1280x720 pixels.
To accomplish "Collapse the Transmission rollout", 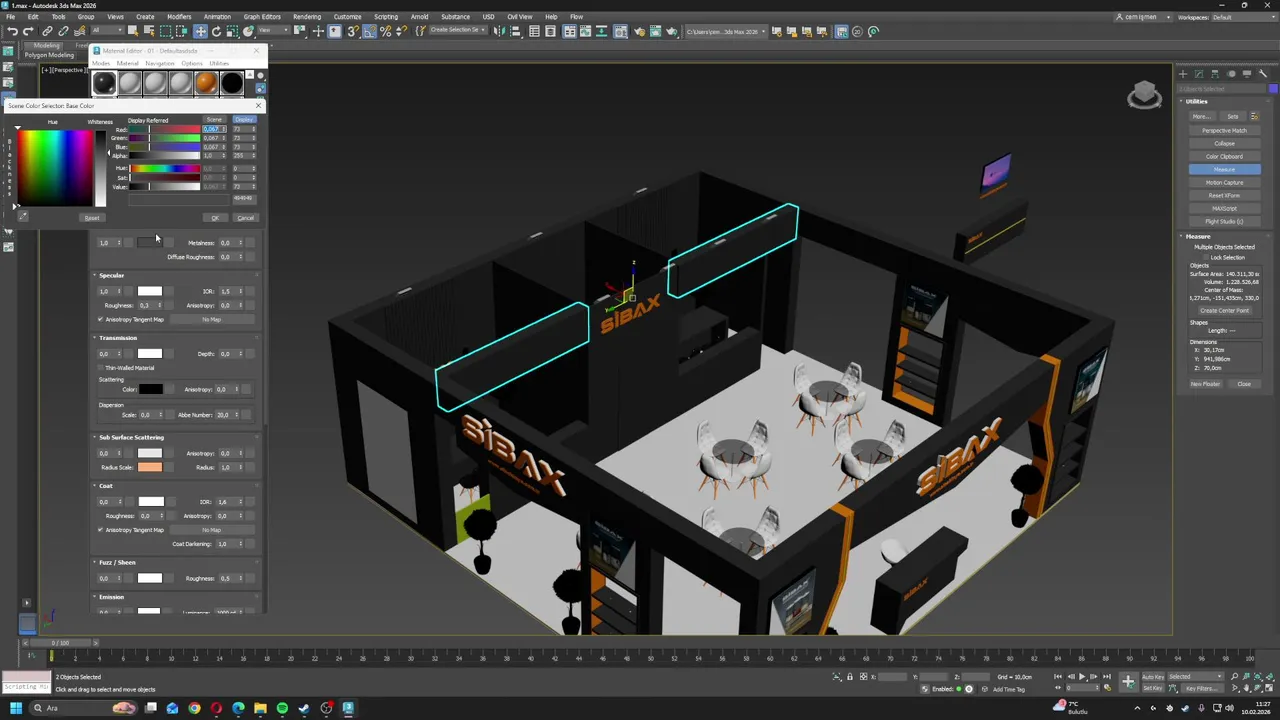I will [x=117, y=338].
